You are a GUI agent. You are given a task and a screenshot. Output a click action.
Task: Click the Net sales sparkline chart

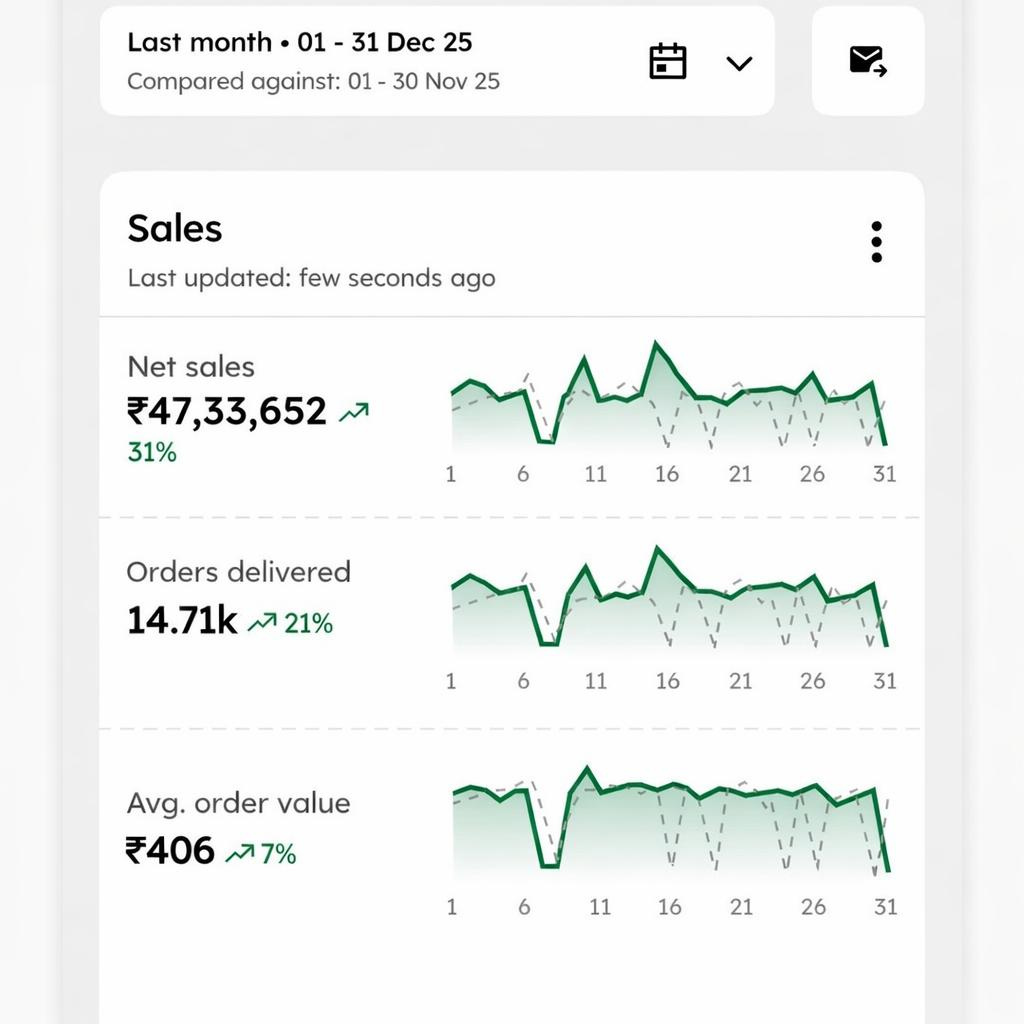(668, 400)
